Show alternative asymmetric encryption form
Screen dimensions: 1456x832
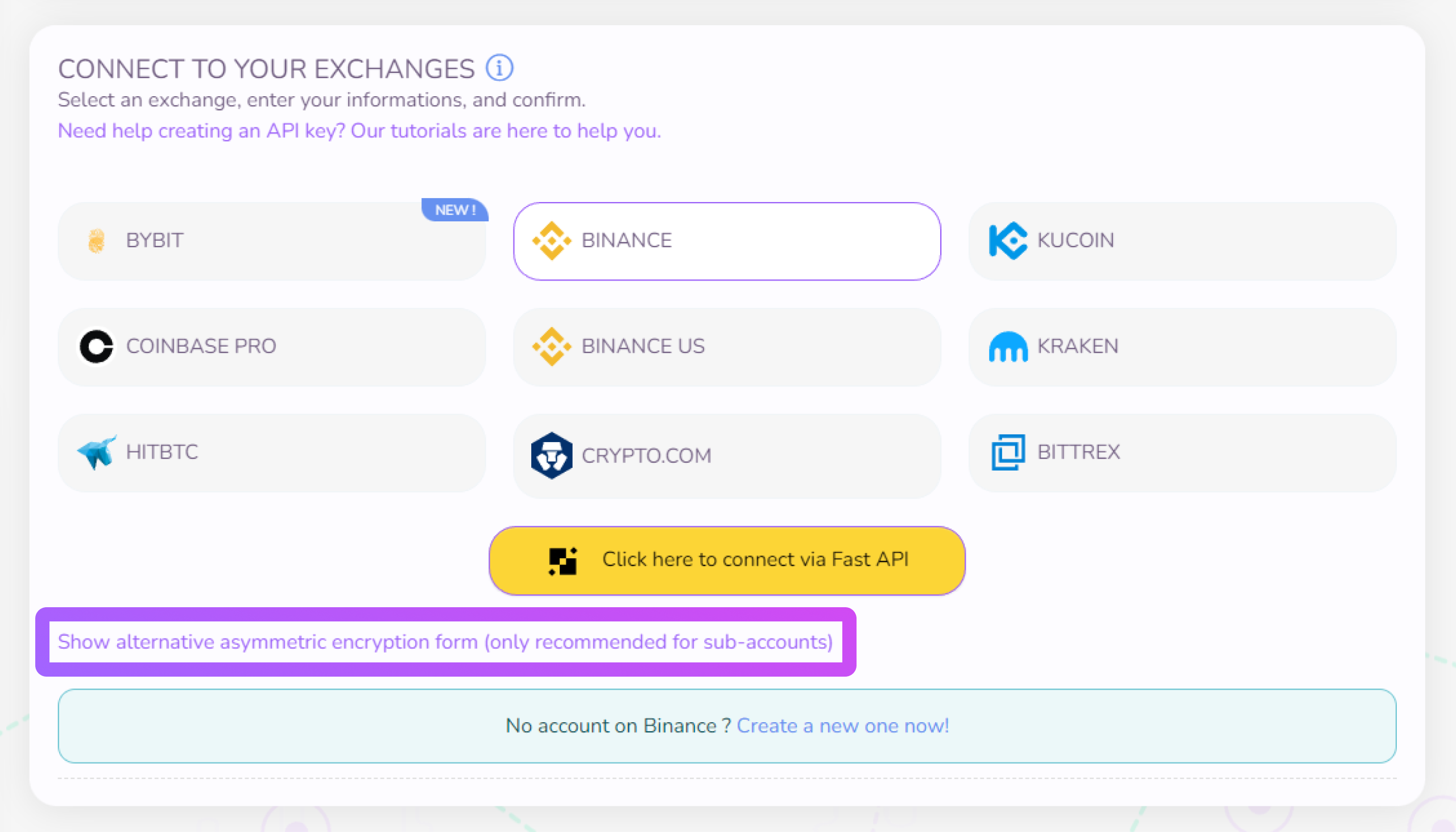pyautogui.click(x=445, y=642)
